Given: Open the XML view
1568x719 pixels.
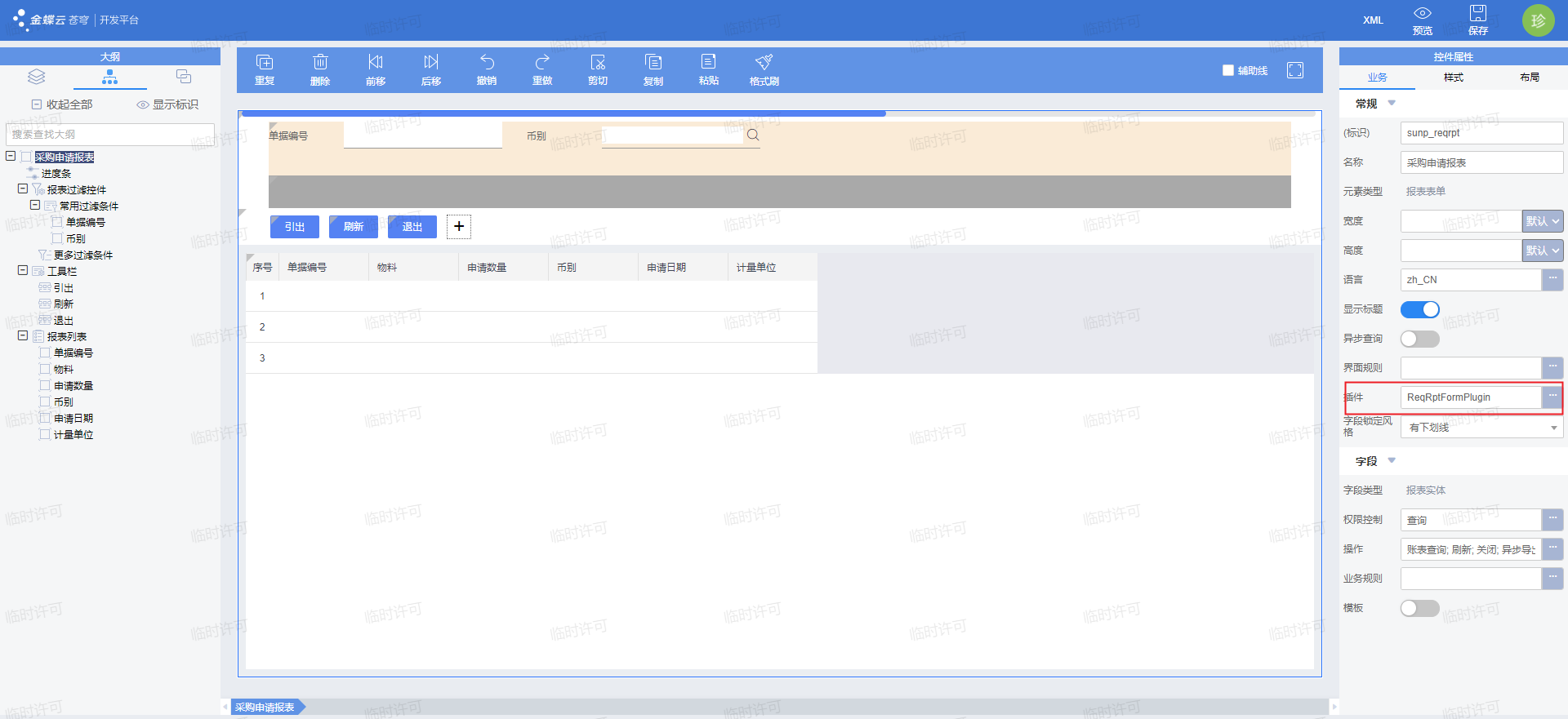Looking at the screenshot, I should pos(1373,20).
